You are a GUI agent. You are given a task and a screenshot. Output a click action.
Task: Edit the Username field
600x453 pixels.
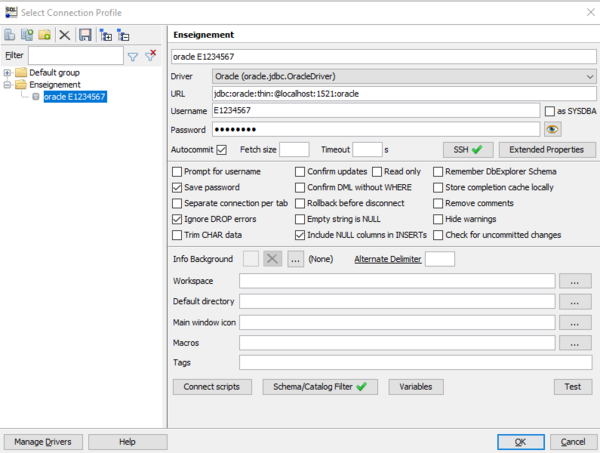(x=376, y=111)
